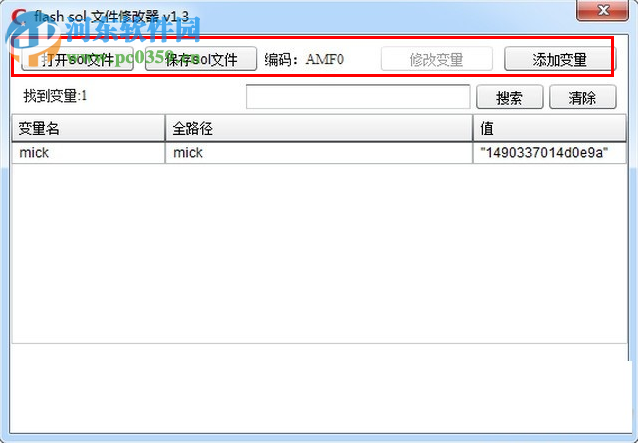Click the 清除 button
Screen dimensions: 638x443
coord(583,97)
